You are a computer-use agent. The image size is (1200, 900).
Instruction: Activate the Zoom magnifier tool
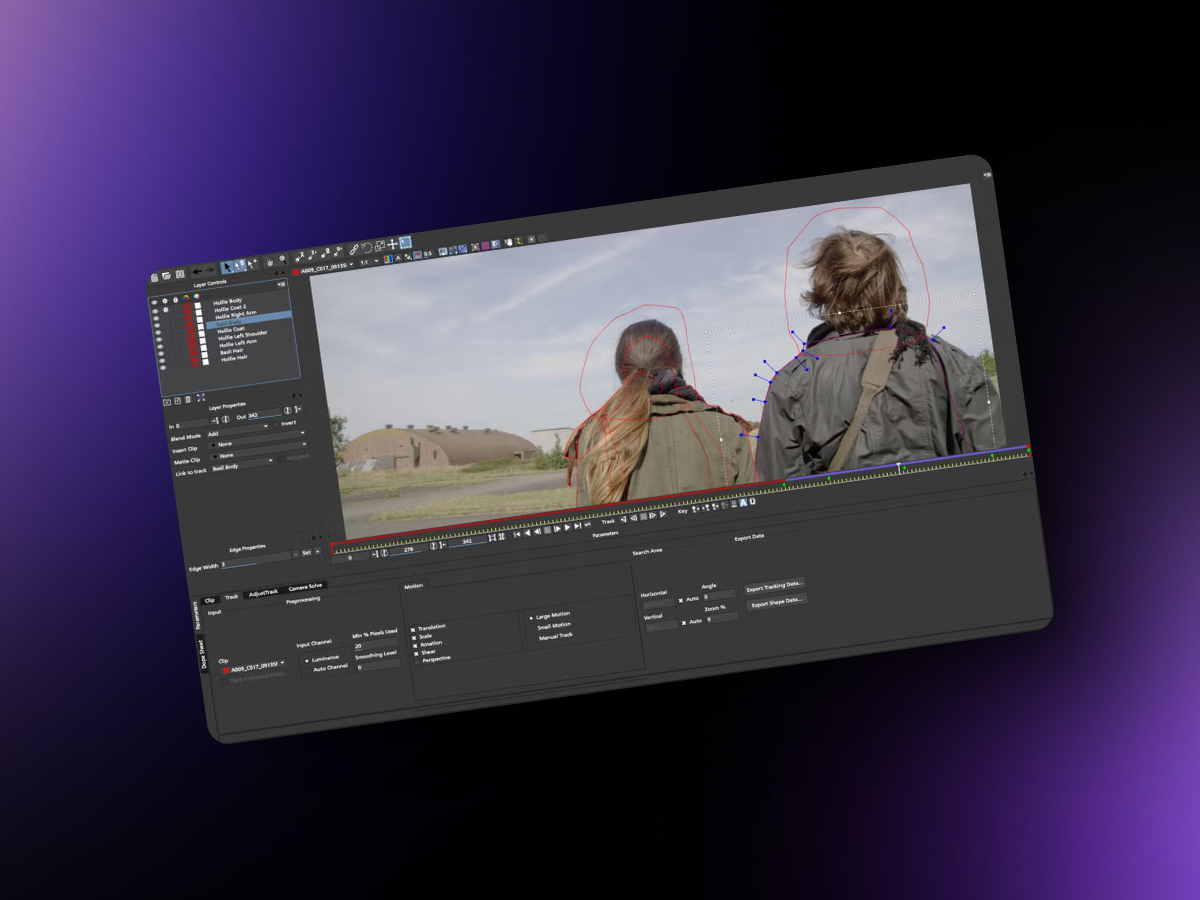pos(282,260)
